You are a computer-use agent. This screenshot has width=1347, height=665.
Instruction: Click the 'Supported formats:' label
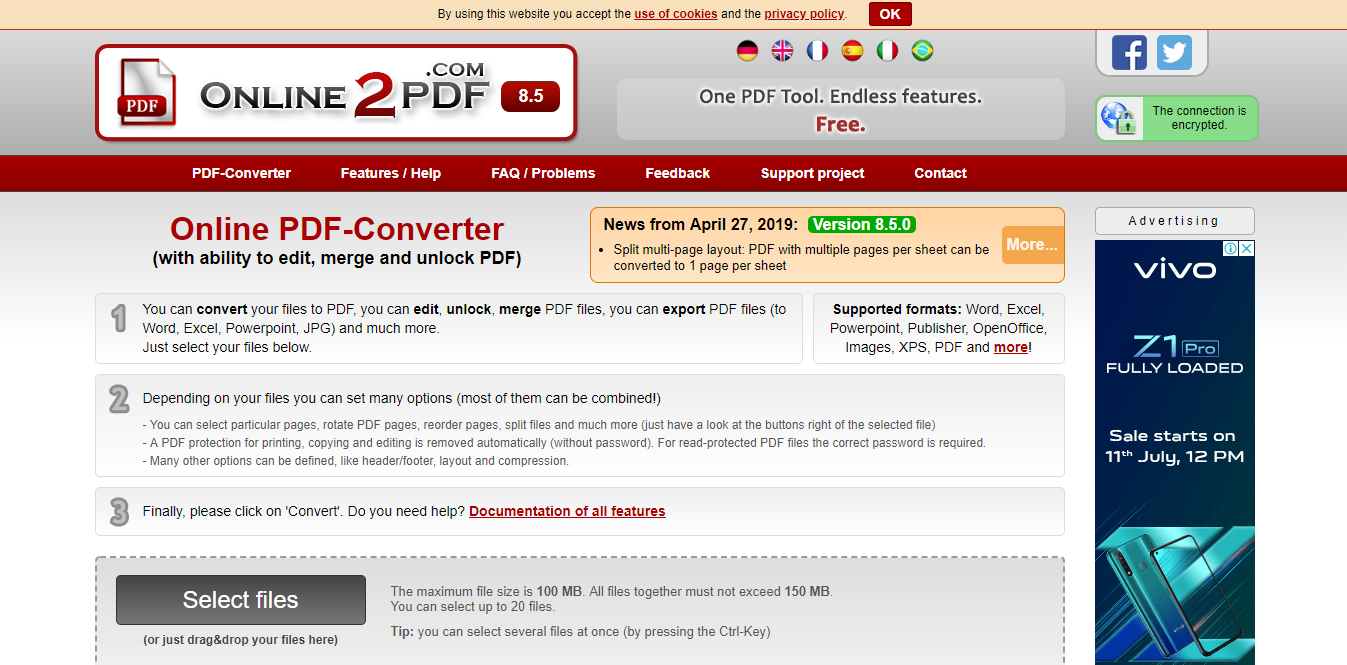(x=897, y=309)
